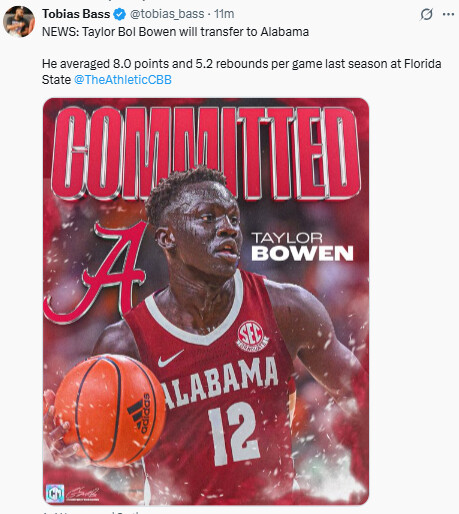Viewport: 459px width, 514px height.
Task: Click the Tobias Bass display name
Action: (76, 14)
